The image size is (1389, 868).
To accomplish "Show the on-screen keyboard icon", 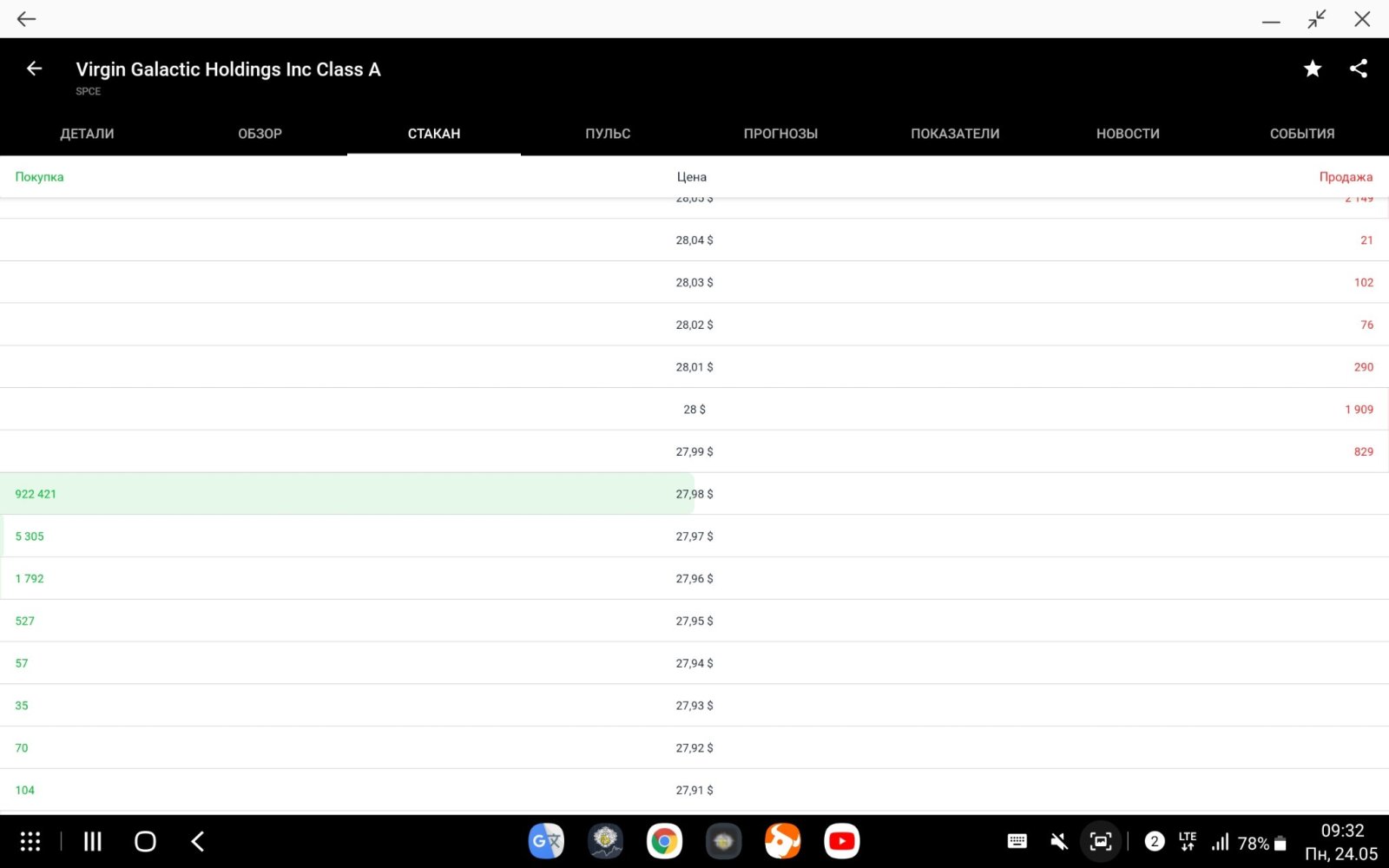I will (1017, 841).
